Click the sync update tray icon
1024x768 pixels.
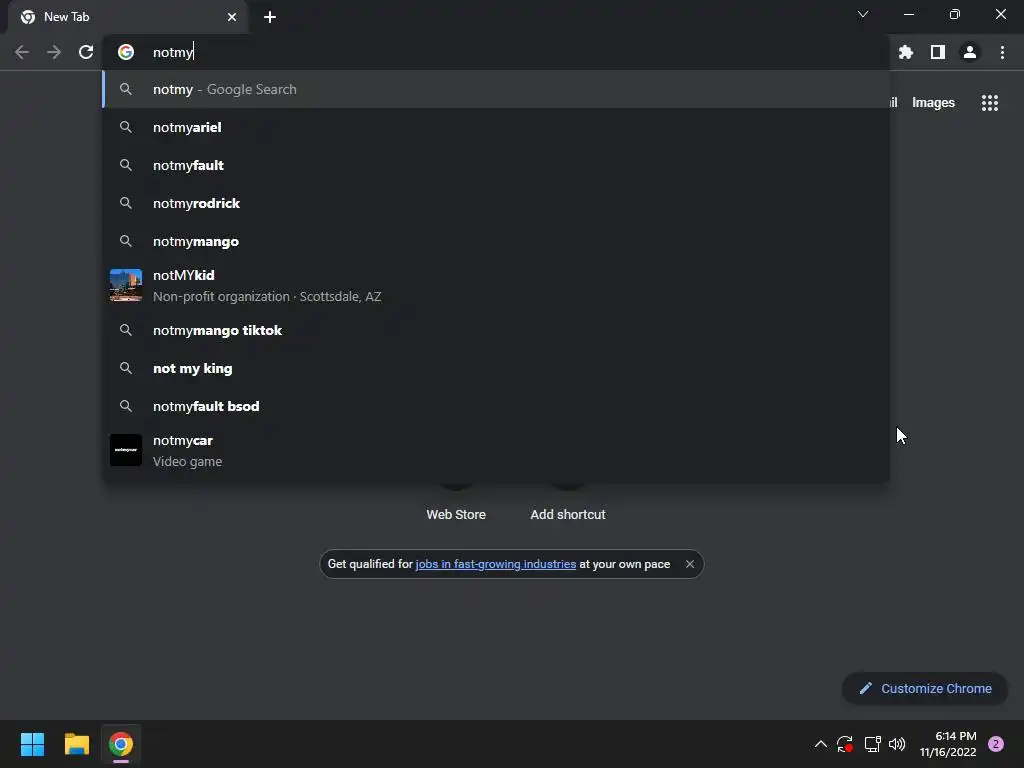[x=845, y=744]
